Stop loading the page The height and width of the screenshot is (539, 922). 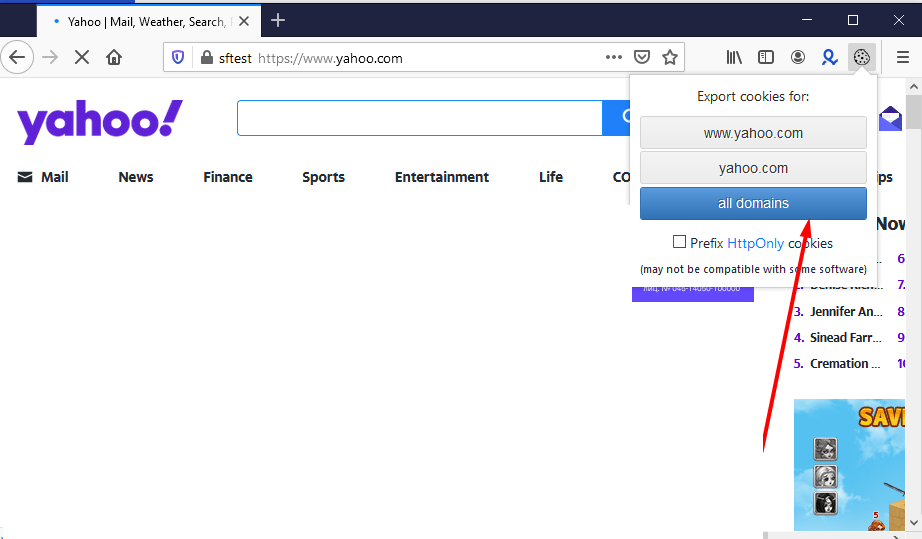82,57
